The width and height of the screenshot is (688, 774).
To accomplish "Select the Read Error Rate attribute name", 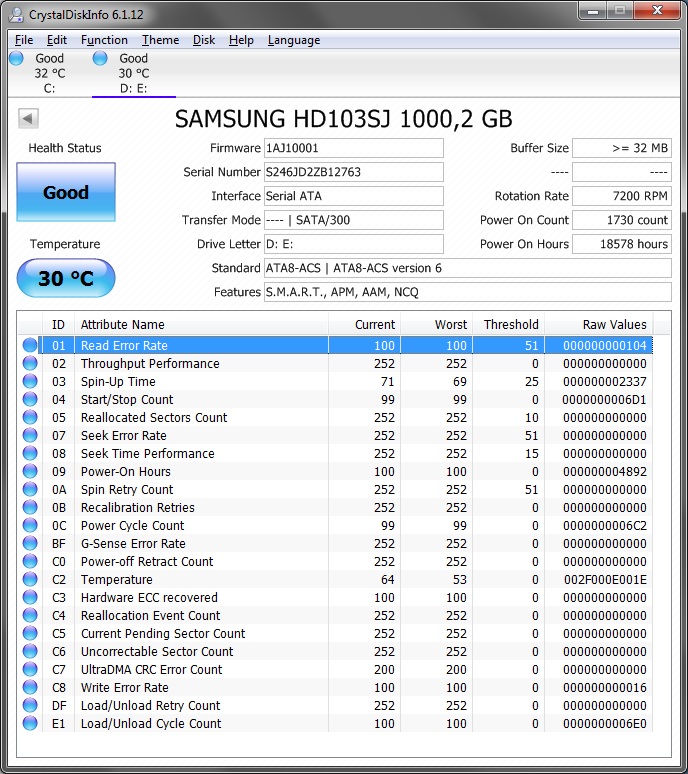I will tap(124, 346).
